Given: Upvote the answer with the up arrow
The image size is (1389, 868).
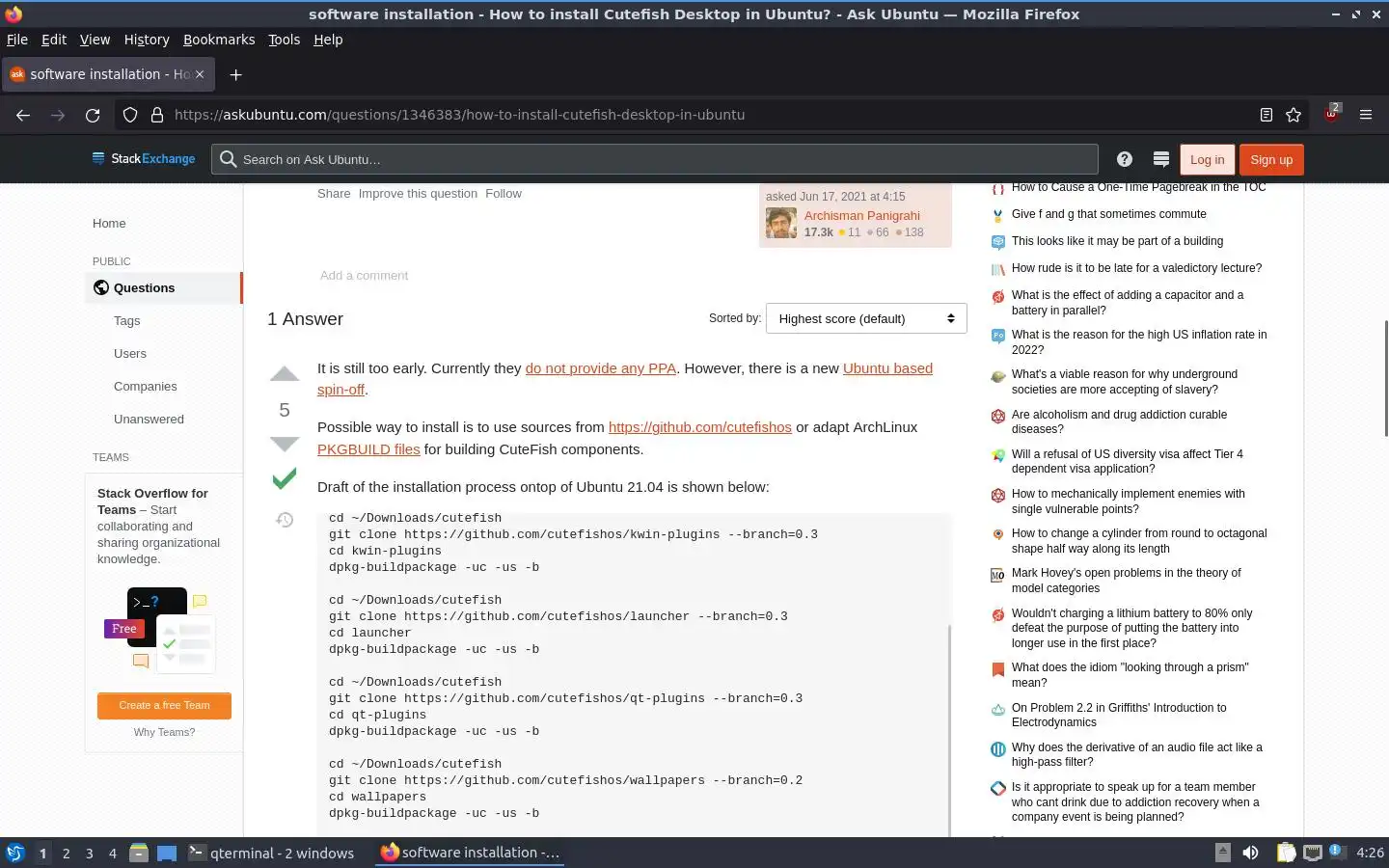Looking at the screenshot, I should point(285,374).
